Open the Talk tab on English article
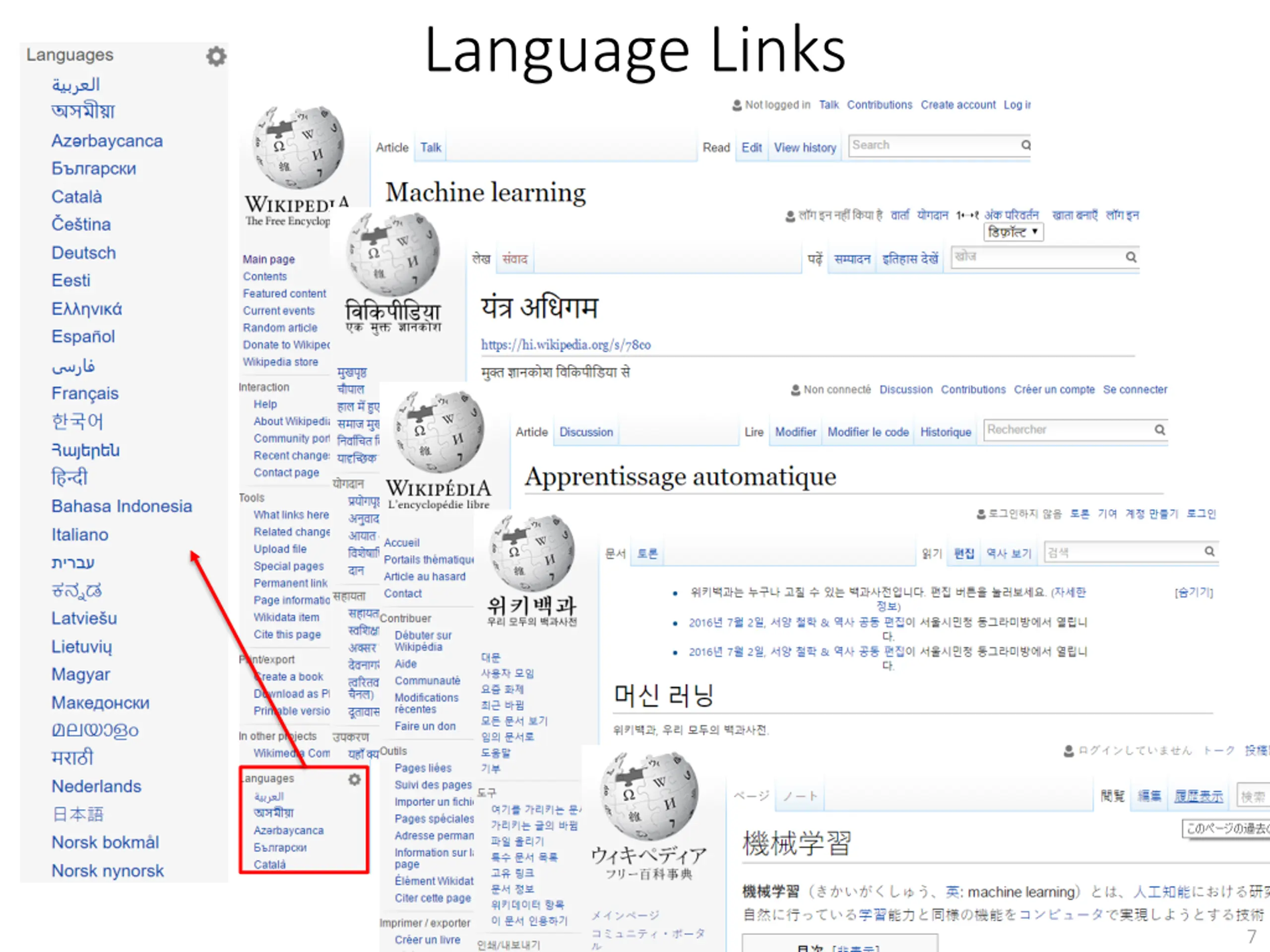This screenshot has height=952, width=1270. pyautogui.click(x=431, y=147)
